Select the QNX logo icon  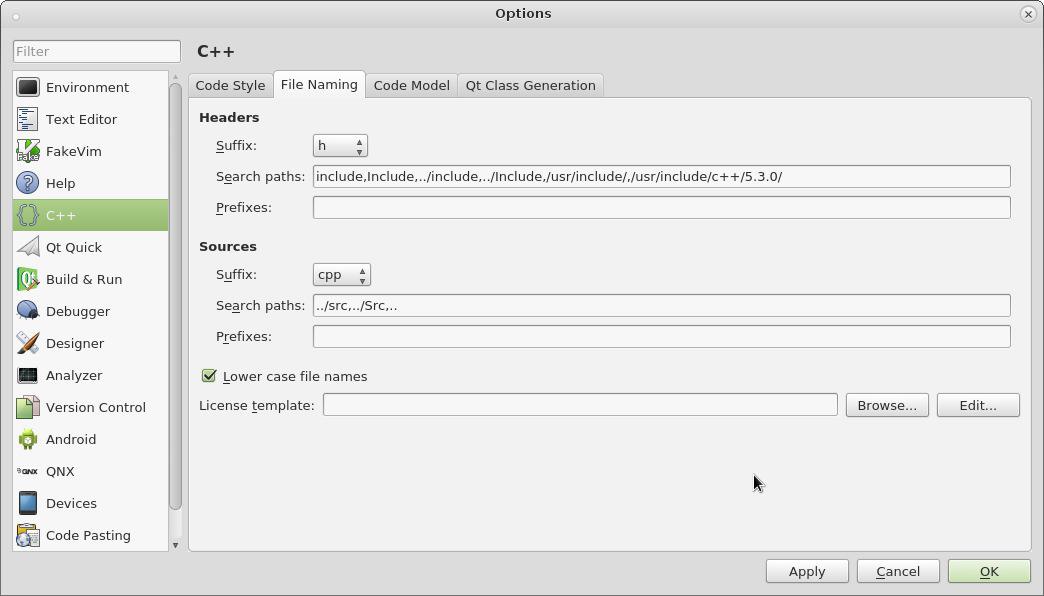pyautogui.click(x=28, y=471)
